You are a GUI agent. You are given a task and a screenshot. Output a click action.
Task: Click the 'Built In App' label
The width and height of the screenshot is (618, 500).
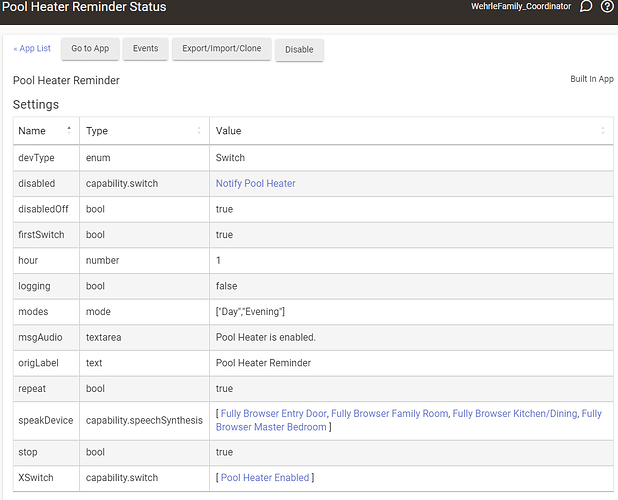click(x=592, y=79)
